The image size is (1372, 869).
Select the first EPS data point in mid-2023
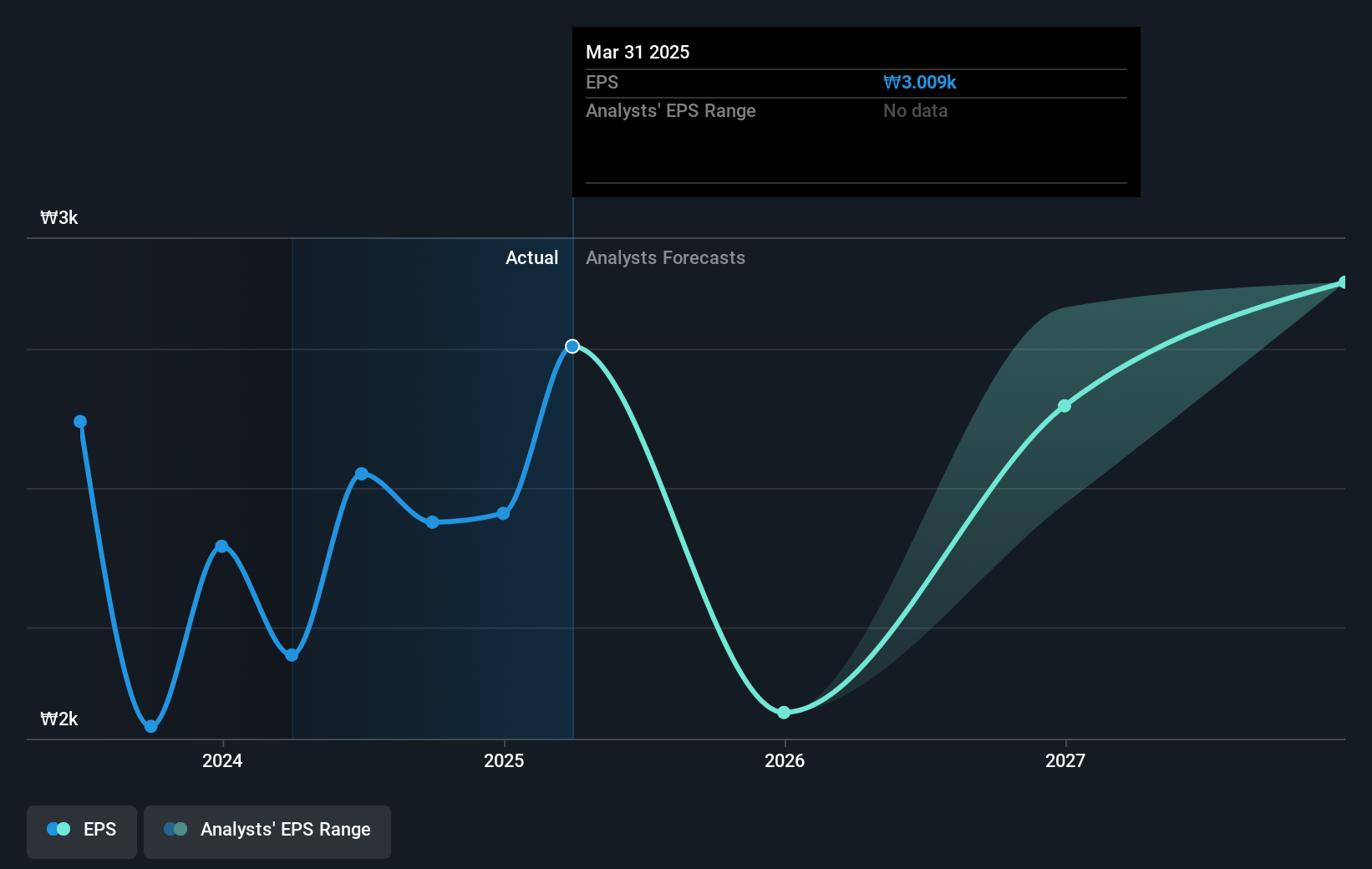(x=80, y=422)
